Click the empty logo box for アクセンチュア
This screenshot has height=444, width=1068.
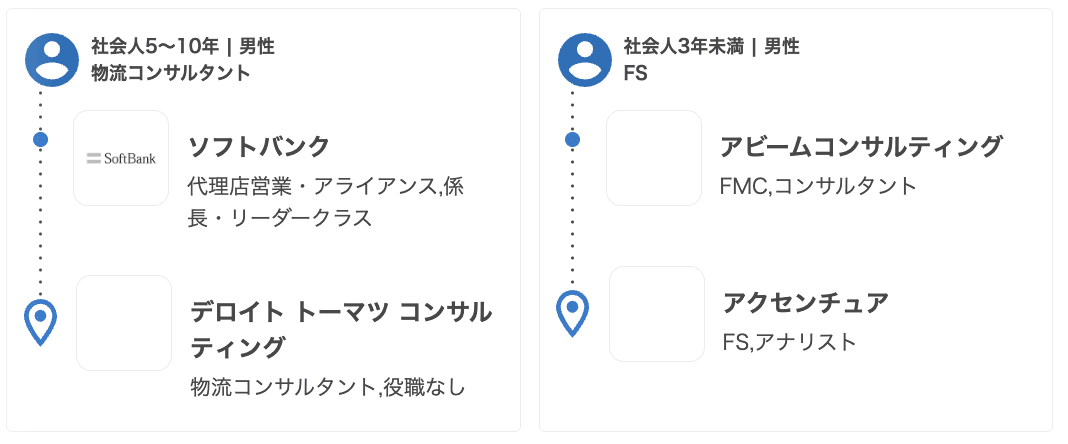click(x=657, y=314)
